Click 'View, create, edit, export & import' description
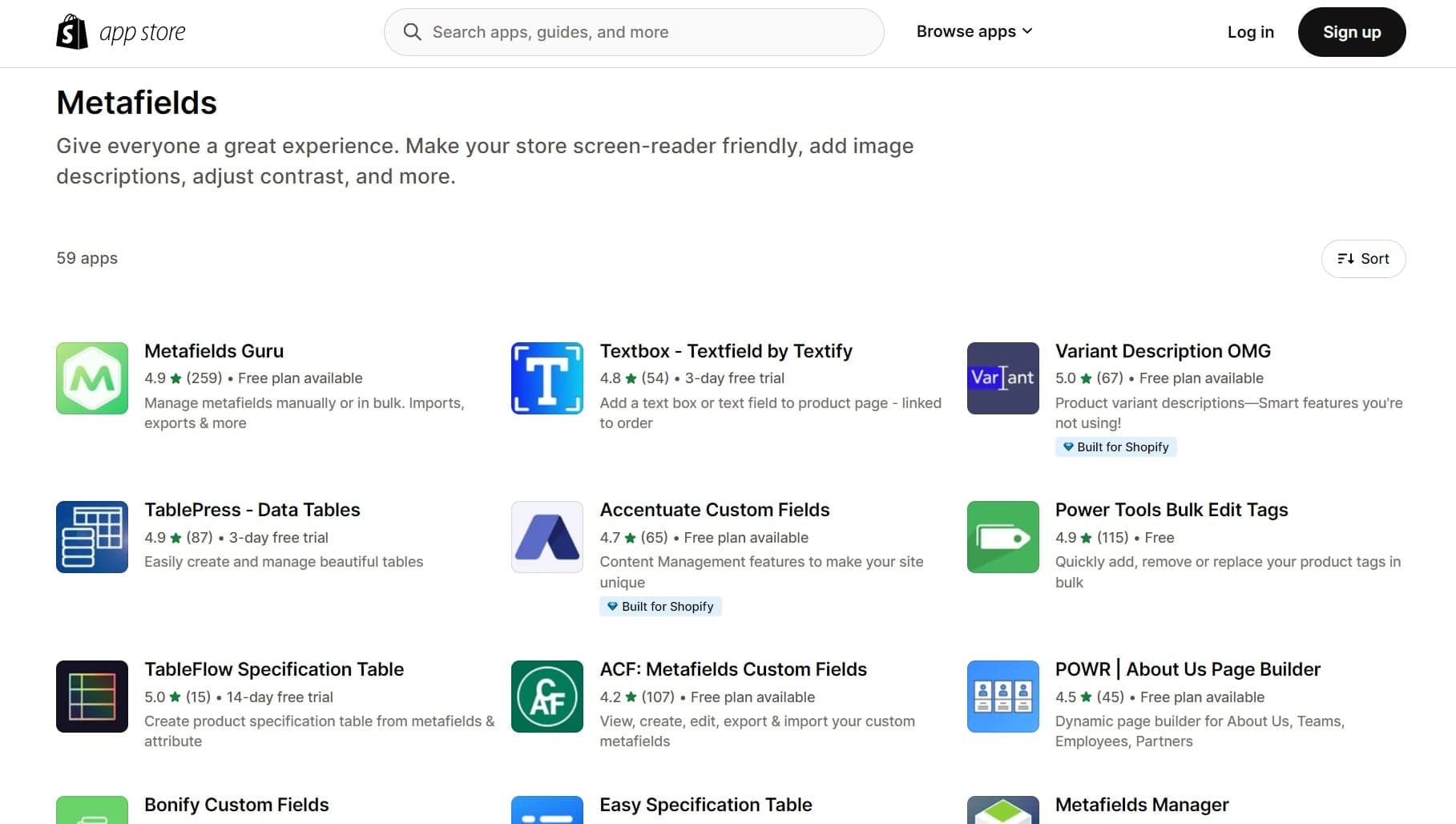 [x=757, y=731]
